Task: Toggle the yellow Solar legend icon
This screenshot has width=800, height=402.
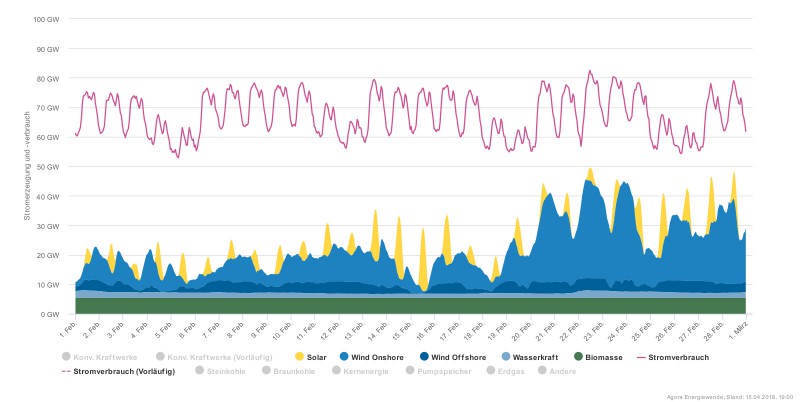Action: pyautogui.click(x=300, y=356)
